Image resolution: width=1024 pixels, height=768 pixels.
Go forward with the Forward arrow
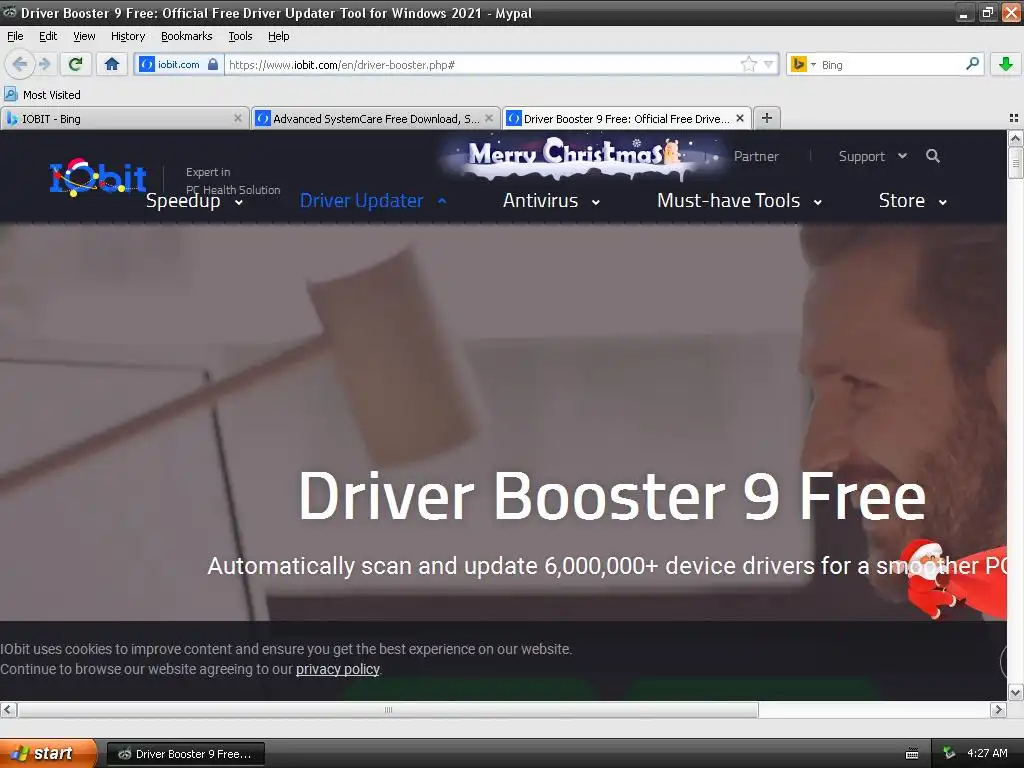[44, 64]
